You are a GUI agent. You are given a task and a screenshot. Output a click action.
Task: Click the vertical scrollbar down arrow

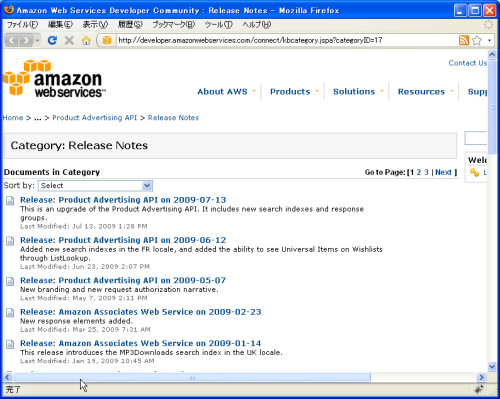pos(492,367)
